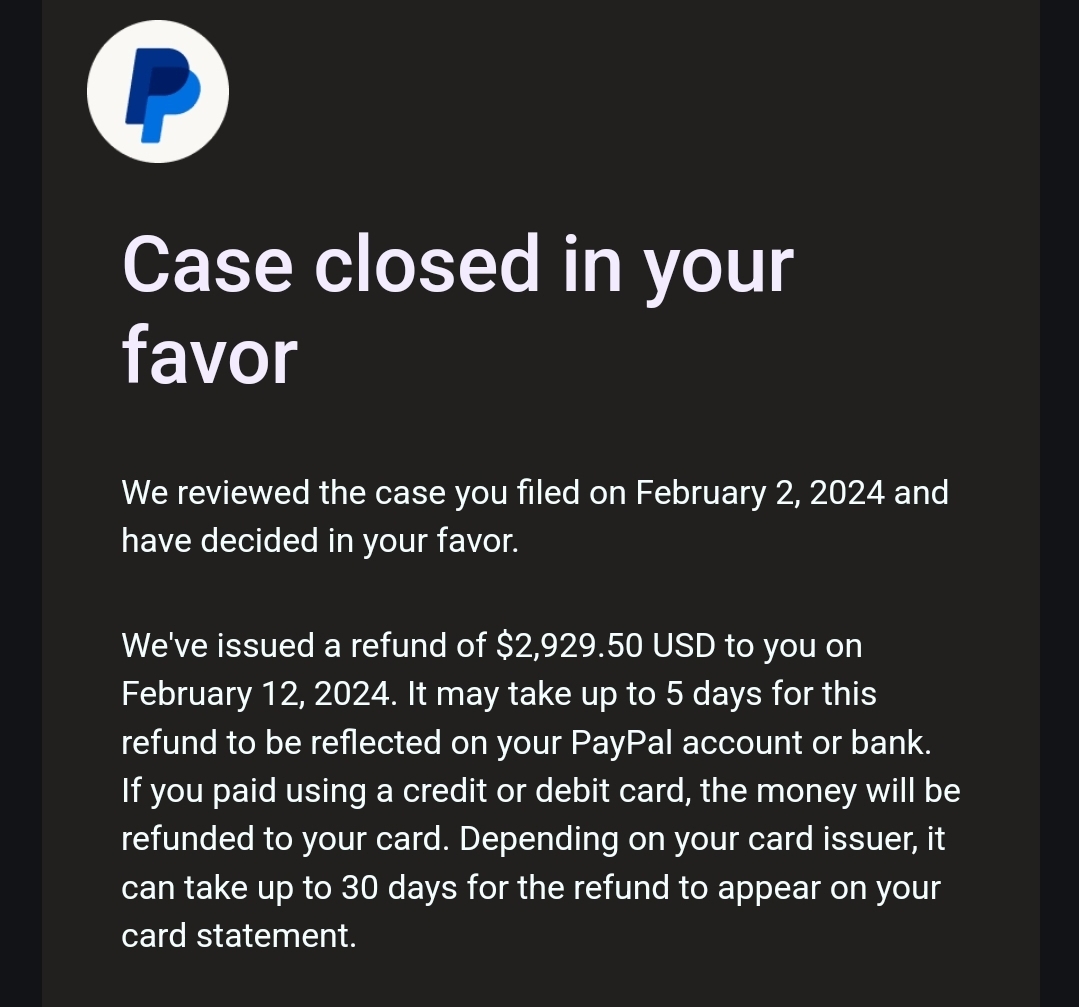The width and height of the screenshot is (1079, 1007).
Task: Click 'have decided in your favor' text
Action: coord(320,541)
